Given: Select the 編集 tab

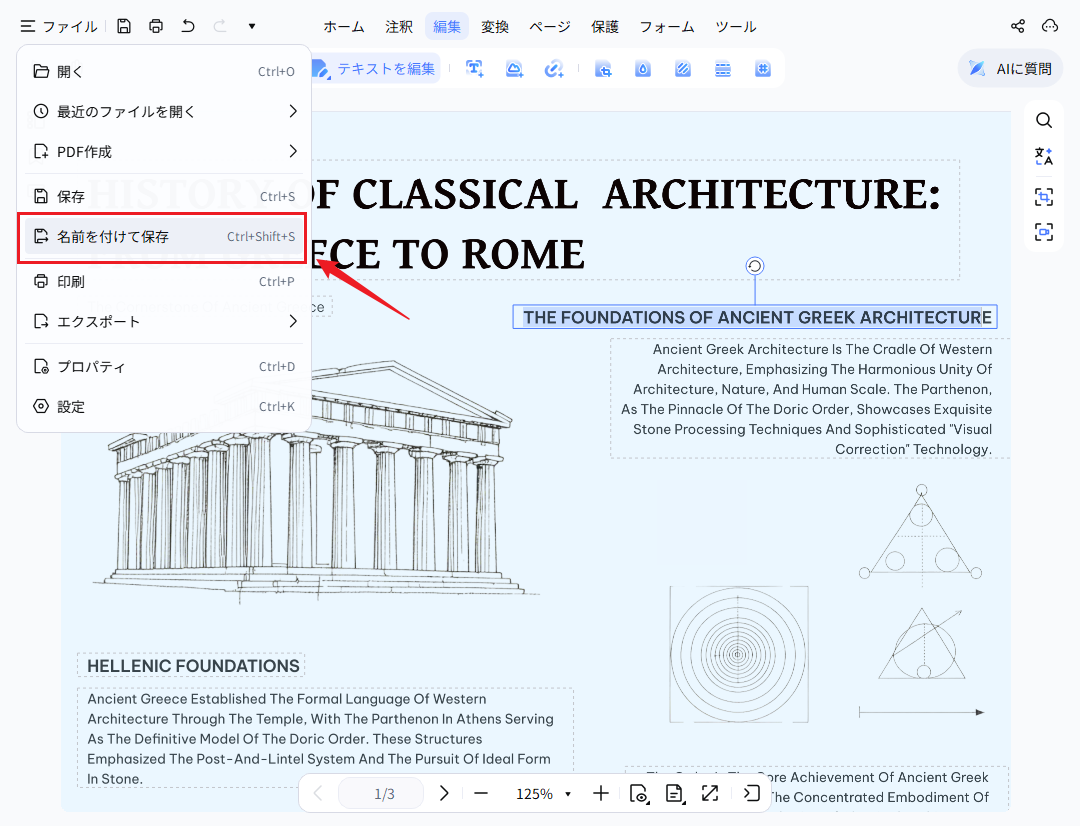Looking at the screenshot, I should tap(446, 27).
